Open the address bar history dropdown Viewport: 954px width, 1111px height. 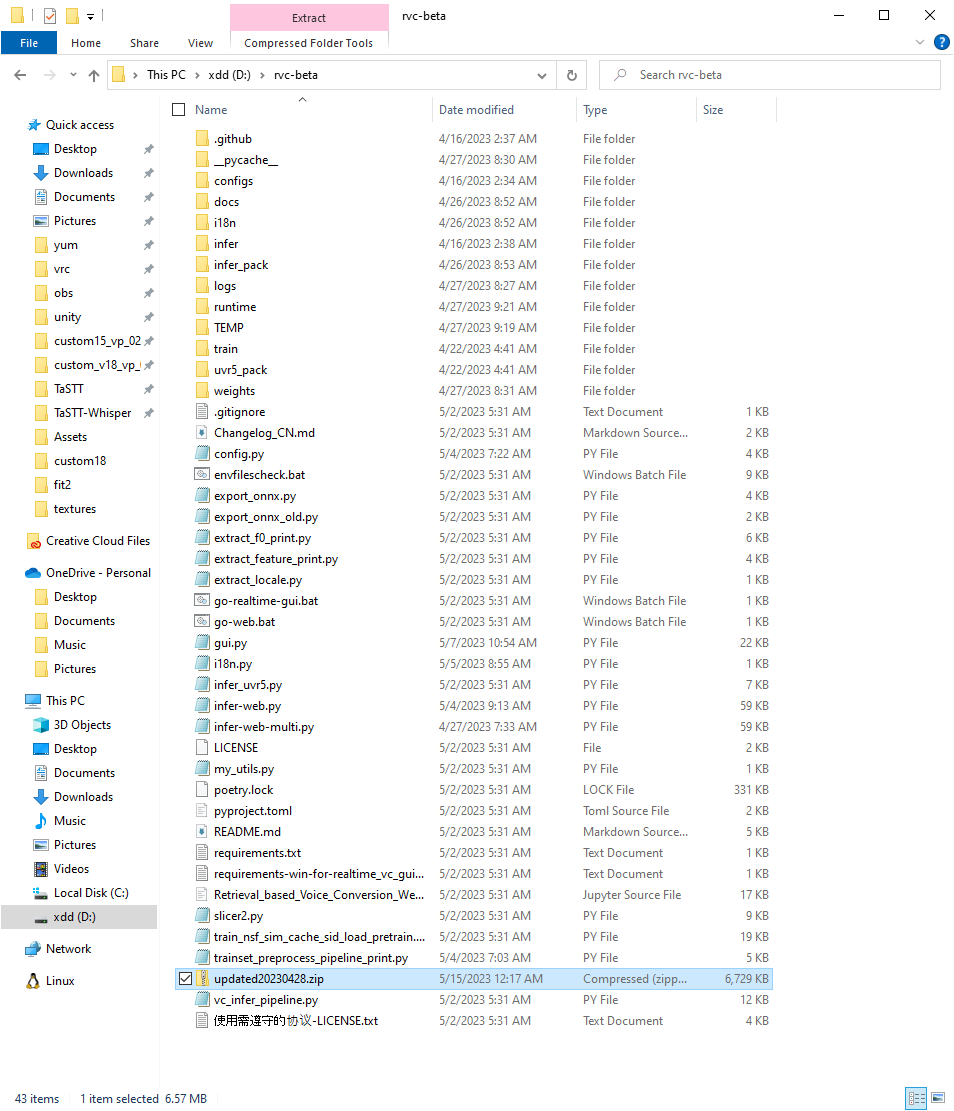542,75
